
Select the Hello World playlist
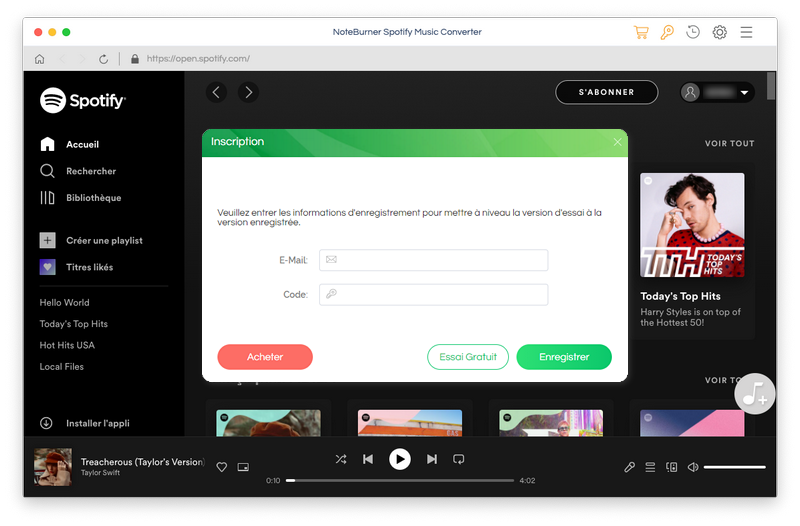pos(64,303)
